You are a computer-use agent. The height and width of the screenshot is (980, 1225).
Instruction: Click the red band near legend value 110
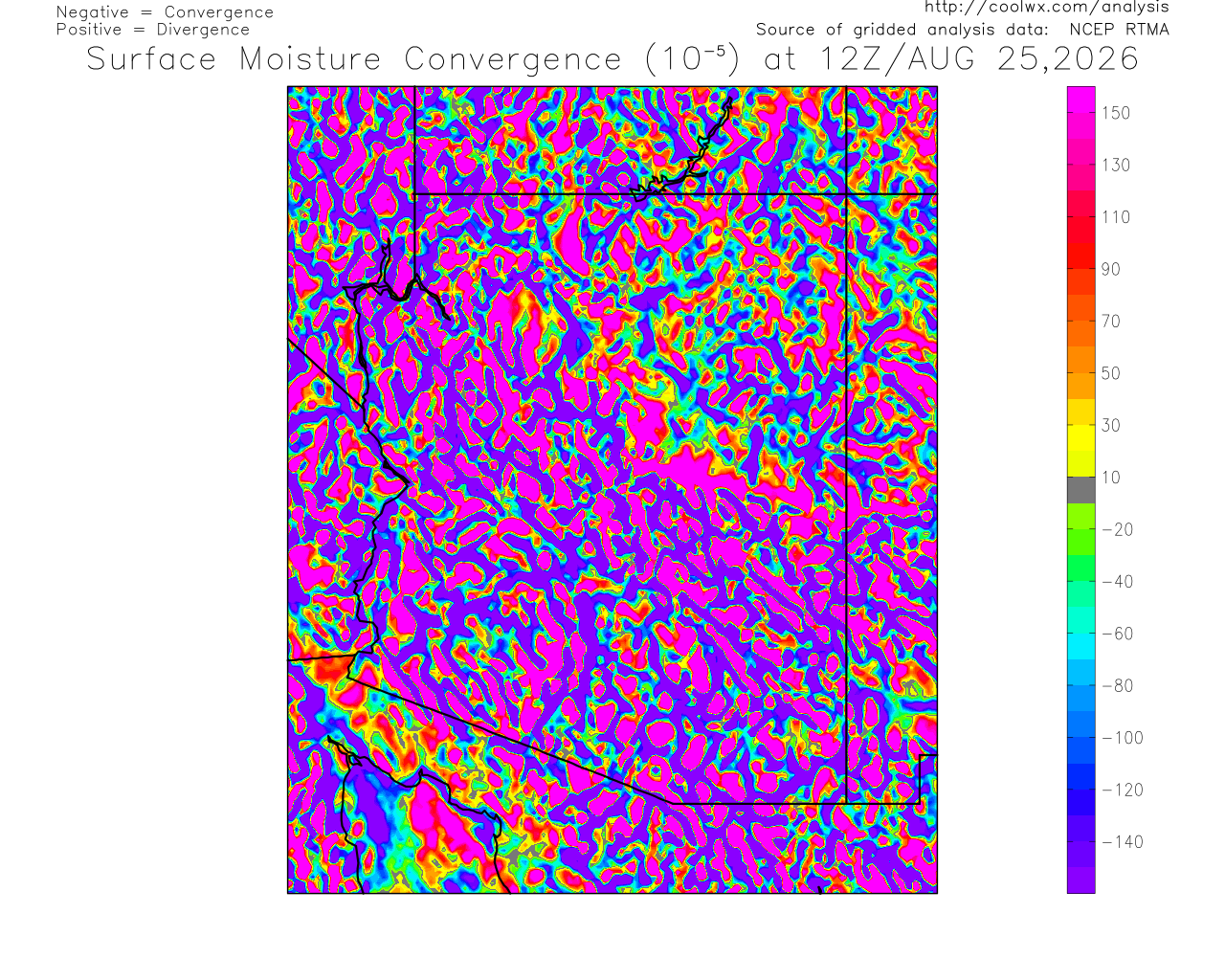click(x=1081, y=216)
